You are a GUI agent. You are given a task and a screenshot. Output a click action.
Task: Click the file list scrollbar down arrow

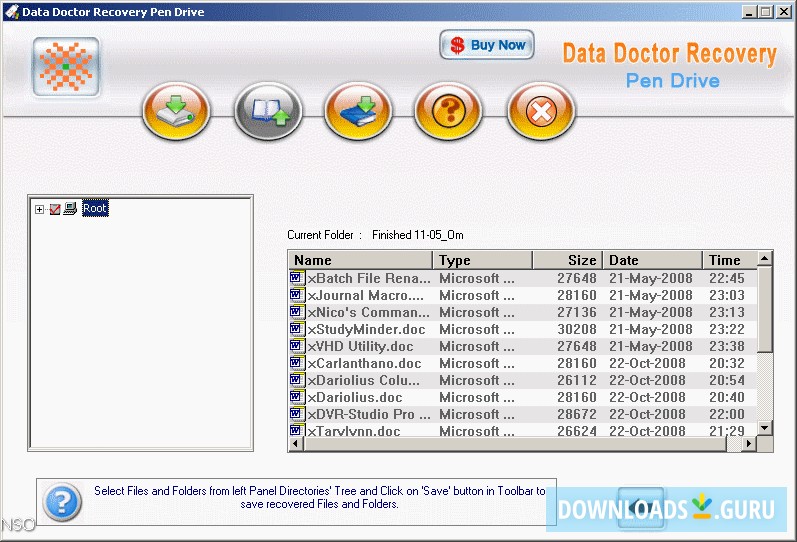click(765, 428)
